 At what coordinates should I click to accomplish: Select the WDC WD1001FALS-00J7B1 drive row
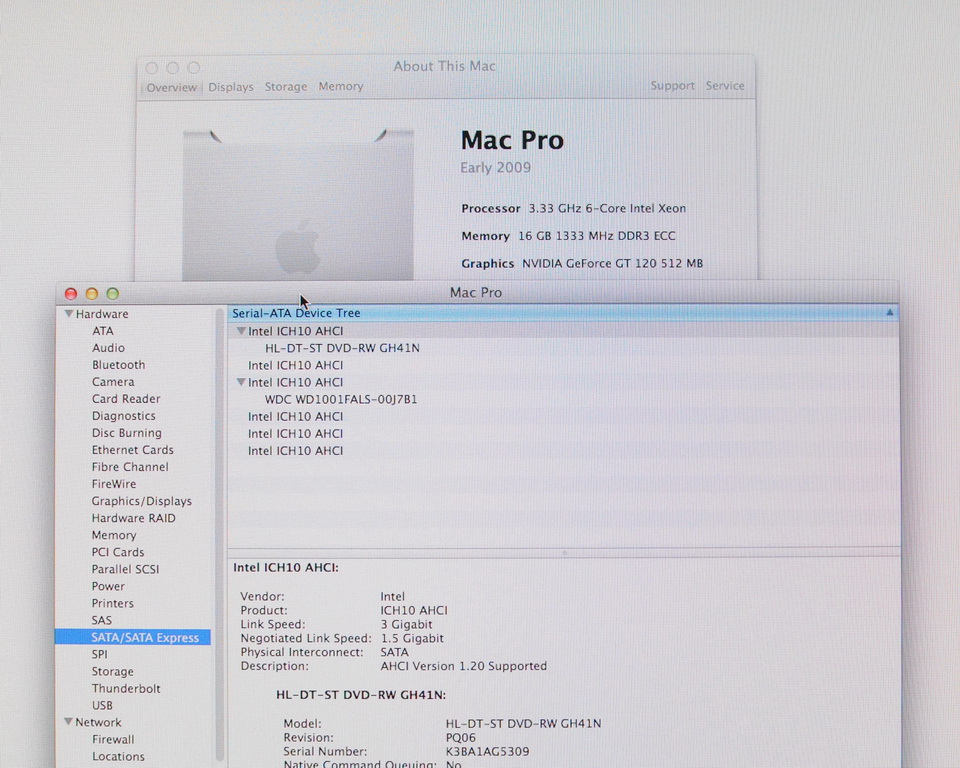pyautogui.click(x=563, y=399)
